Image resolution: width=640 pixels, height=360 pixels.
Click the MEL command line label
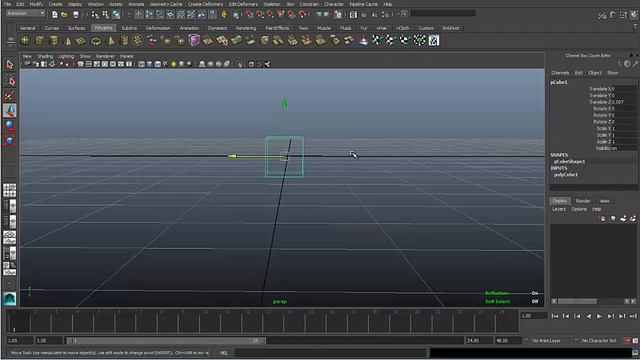(x=224, y=353)
